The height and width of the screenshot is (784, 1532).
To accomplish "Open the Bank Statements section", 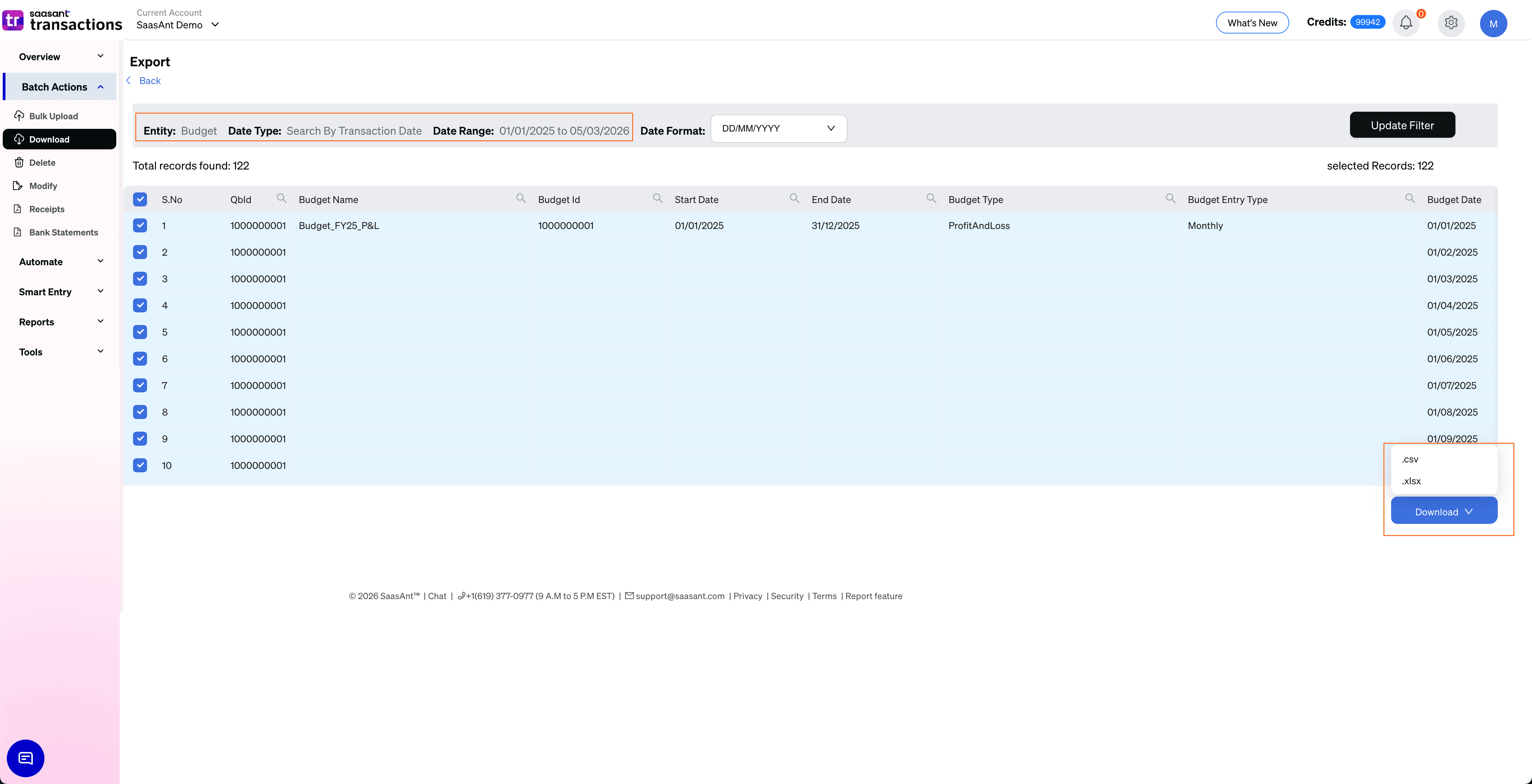I will click(63, 232).
